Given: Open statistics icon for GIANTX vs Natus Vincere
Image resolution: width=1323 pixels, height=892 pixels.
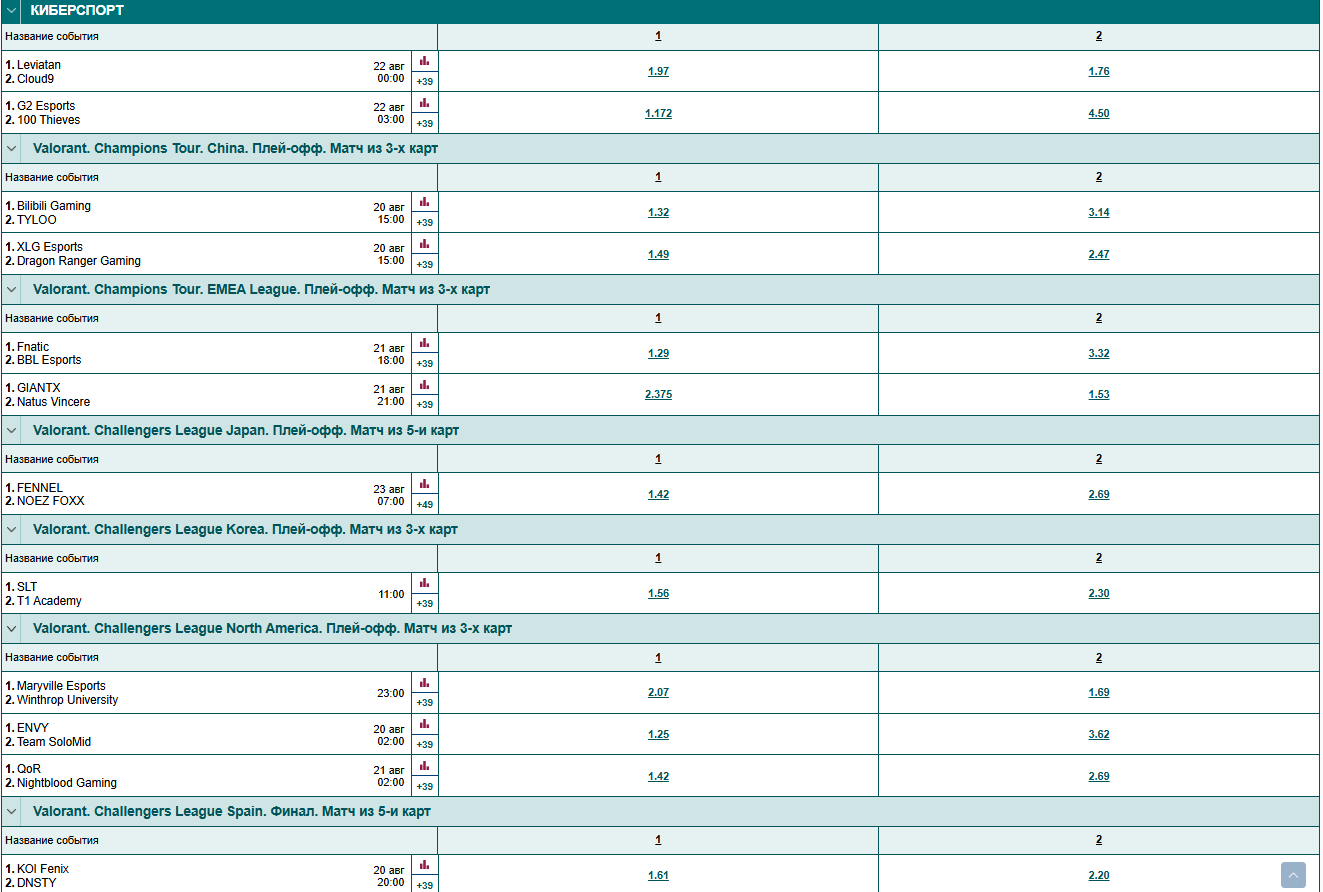Looking at the screenshot, I should point(425,384).
